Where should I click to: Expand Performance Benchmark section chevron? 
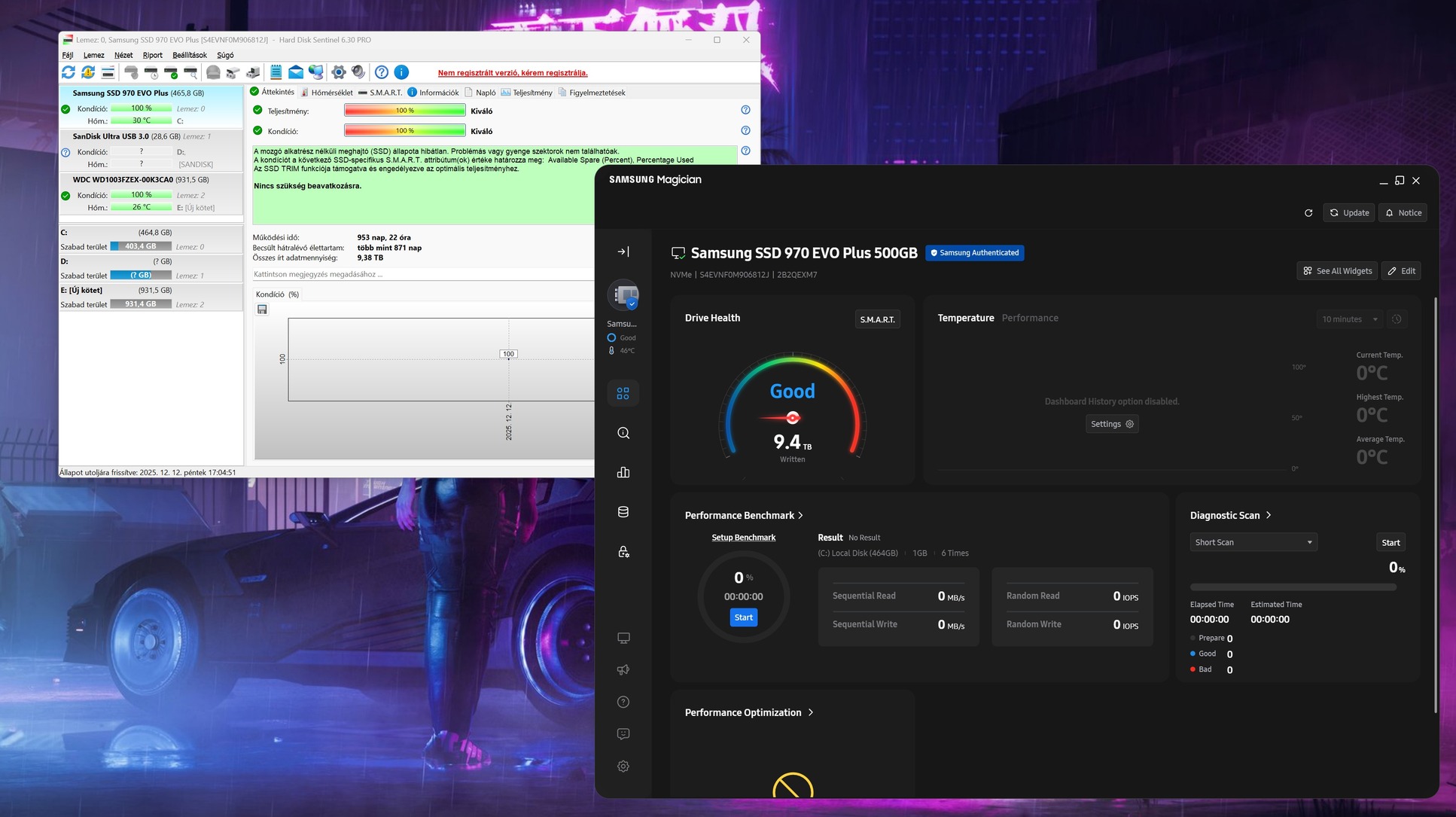tap(800, 516)
